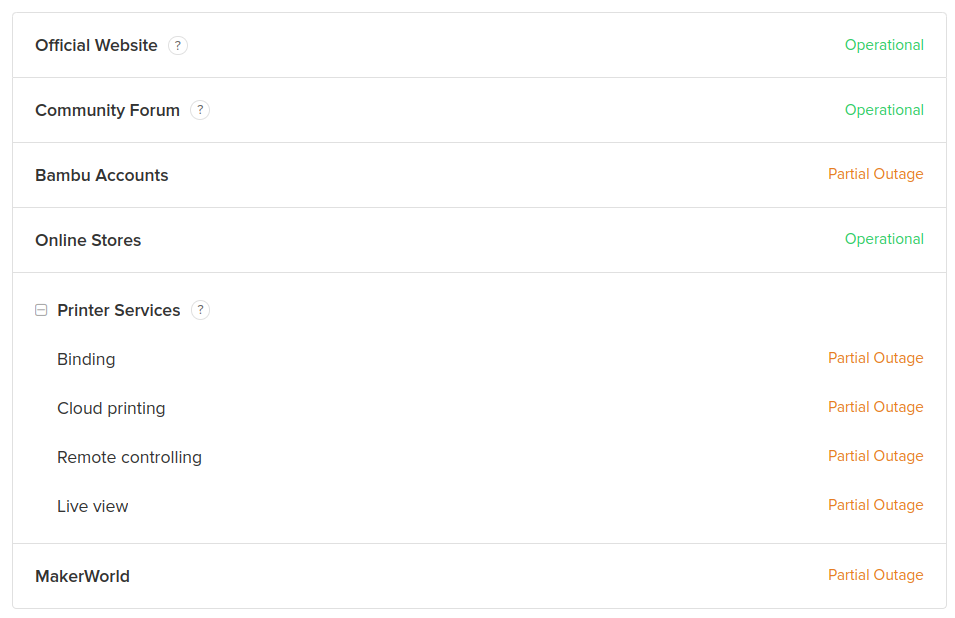Select the Binding sub-service entry

pos(86,359)
